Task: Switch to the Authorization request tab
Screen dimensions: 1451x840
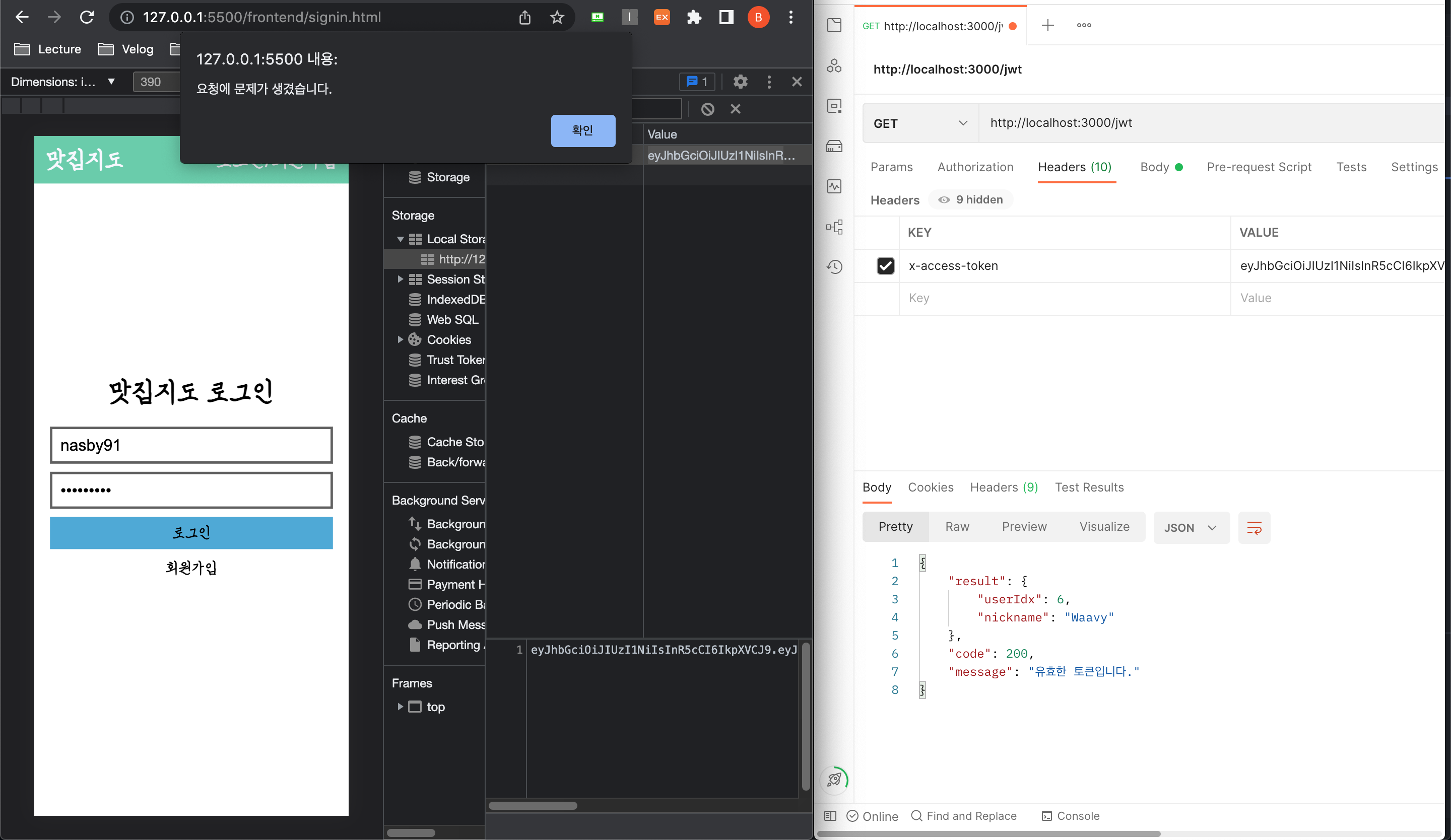Action: tap(975, 167)
